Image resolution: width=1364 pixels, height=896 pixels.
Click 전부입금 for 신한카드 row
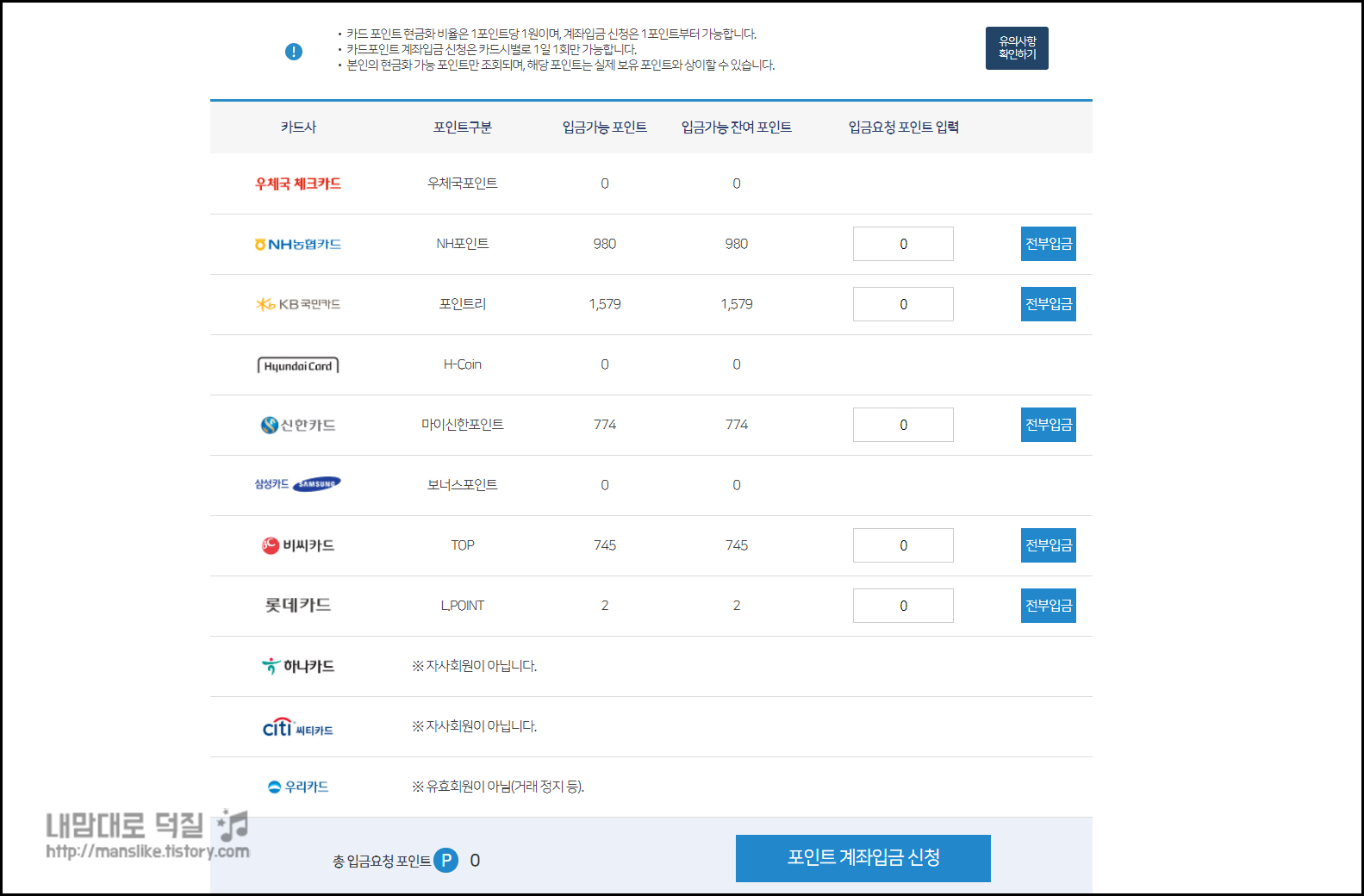click(1049, 425)
